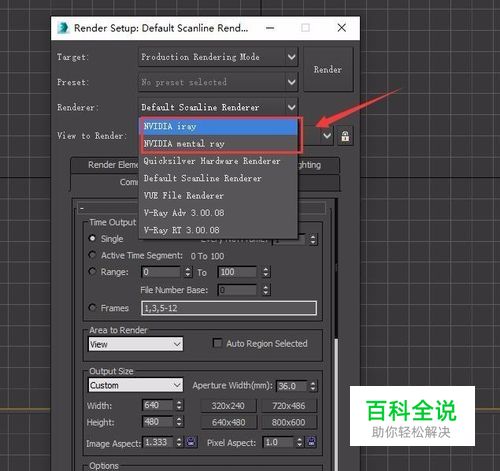This screenshot has height=471, width=500.
Task: Adjust the Aperture Width spinner
Action: tap(313, 386)
